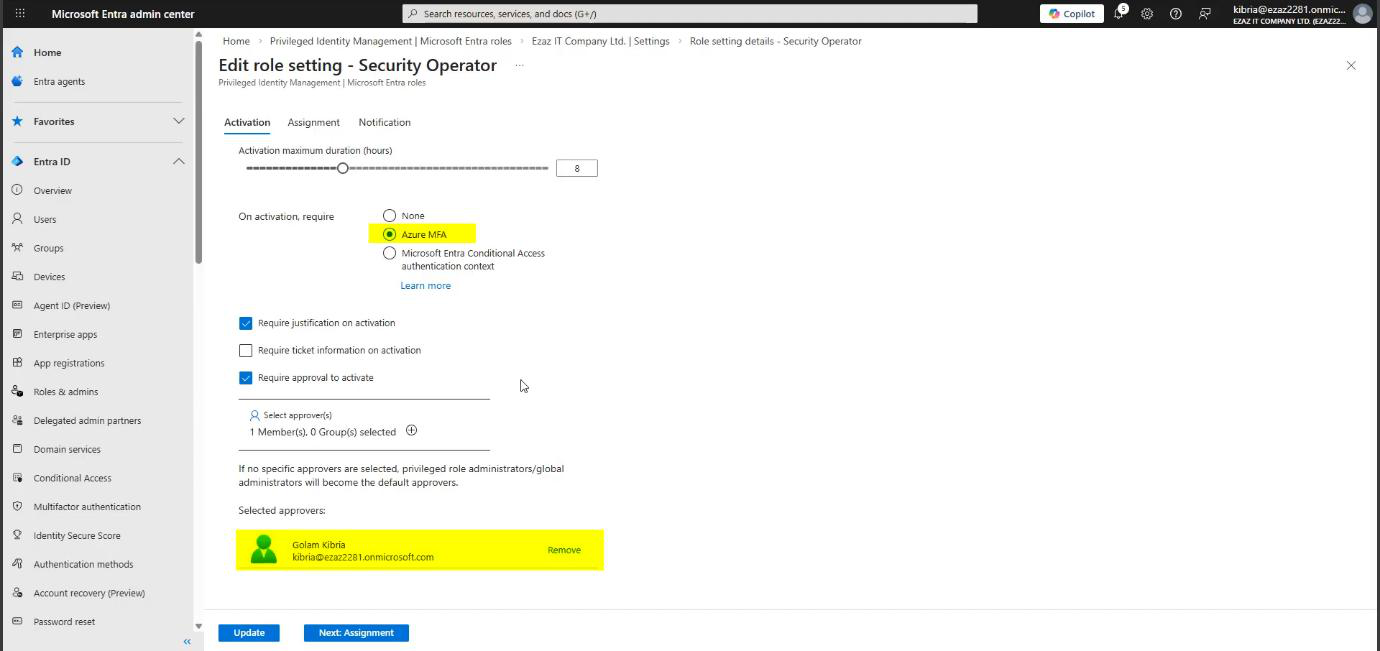Open Ezaz IT Company Ltd. Settings breadcrumb

[601, 41]
